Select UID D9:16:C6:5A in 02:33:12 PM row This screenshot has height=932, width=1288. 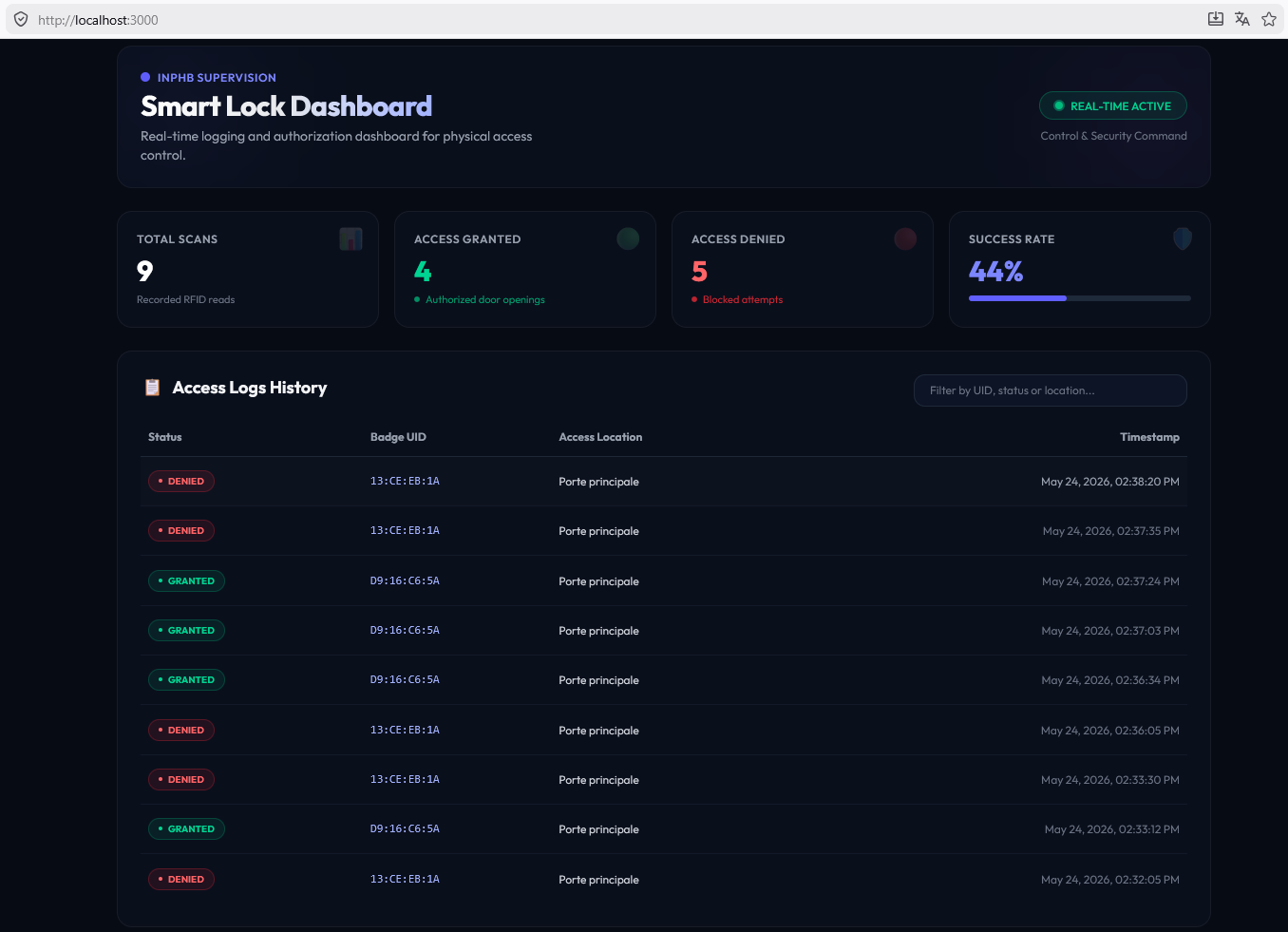[405, 828]
